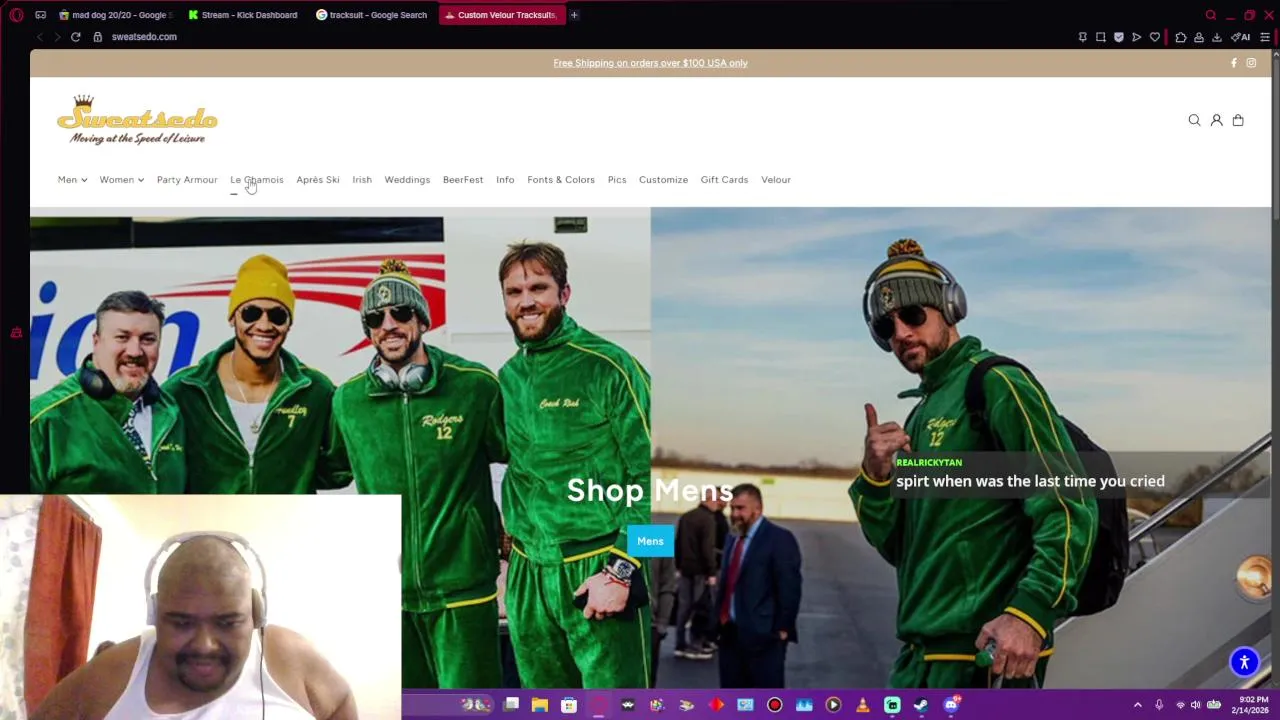Open the customer account login icon

(x=1216, y=120)
